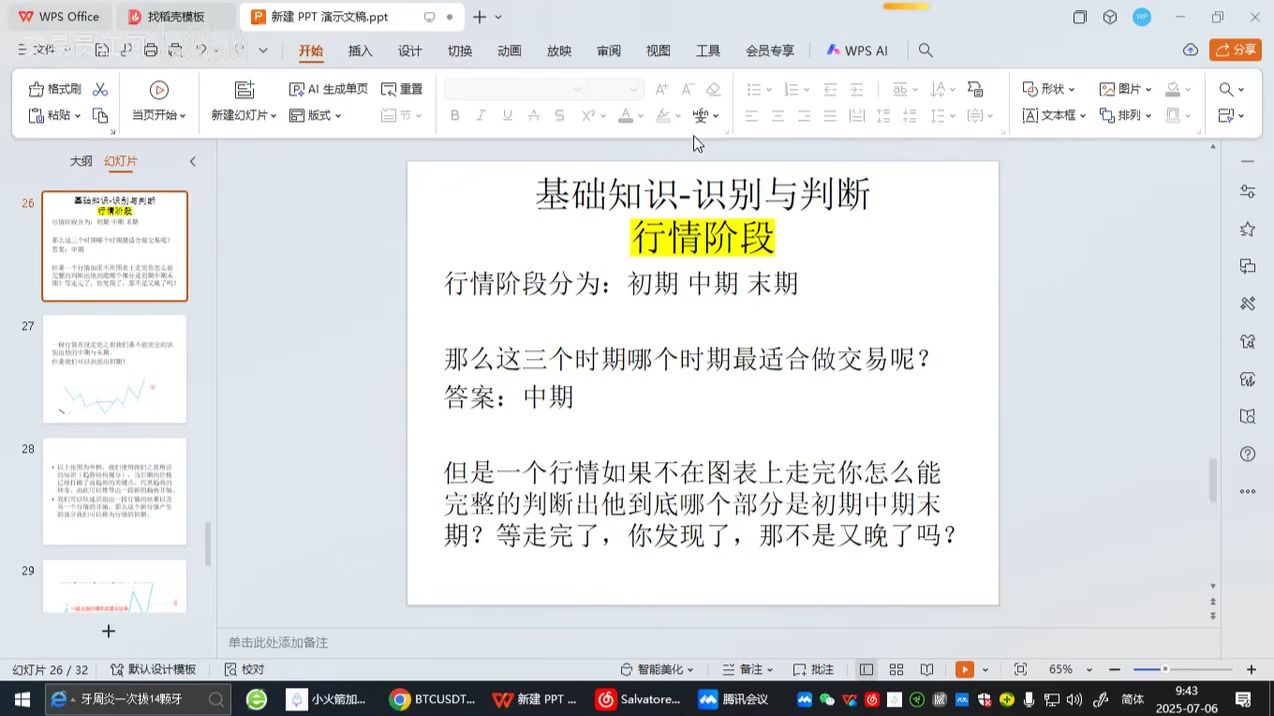Open the 会员专享 tab
This screenshot has width=1274, height=716.
(x=770, y=51)
